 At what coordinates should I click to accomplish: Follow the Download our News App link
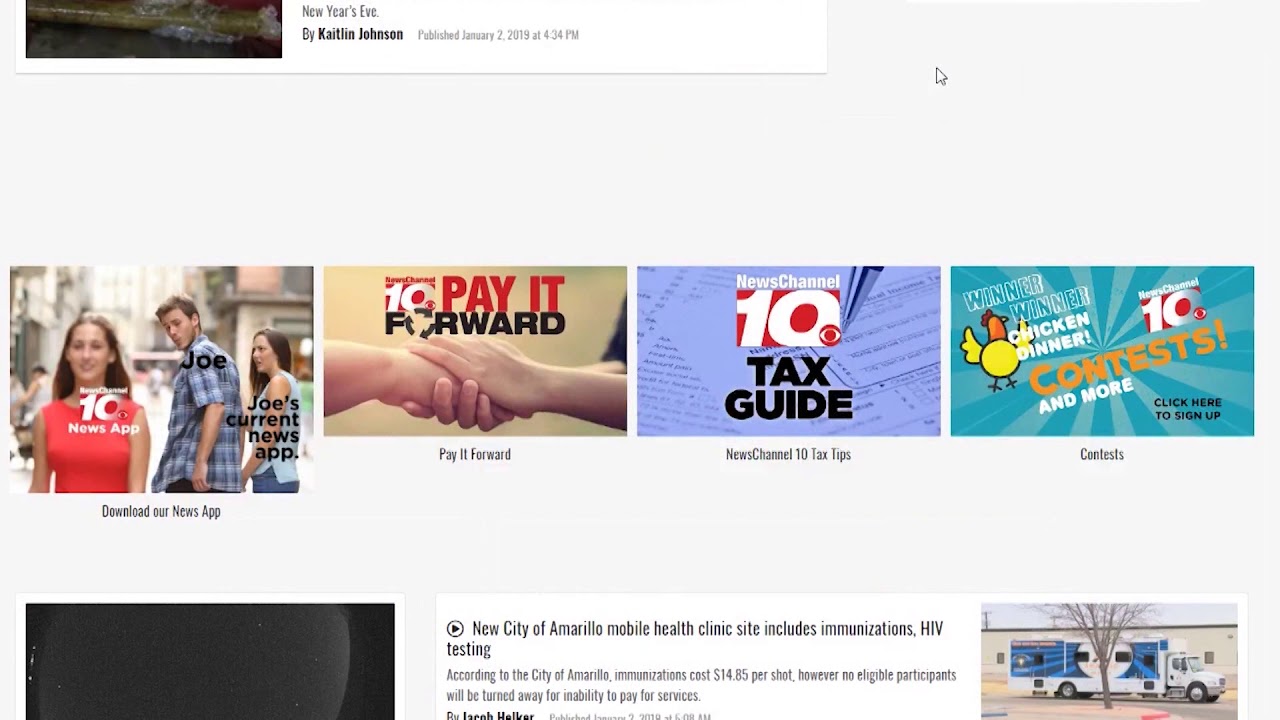click(x=161, y=511)
